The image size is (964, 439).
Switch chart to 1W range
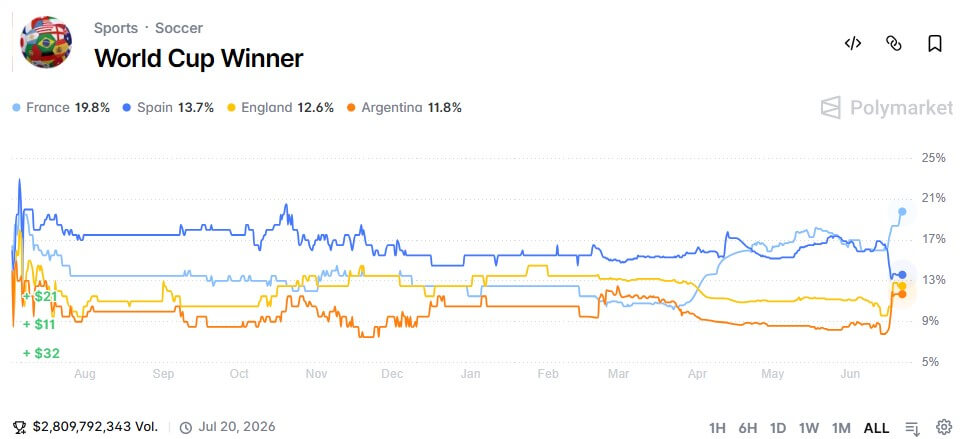click(808, 428)
